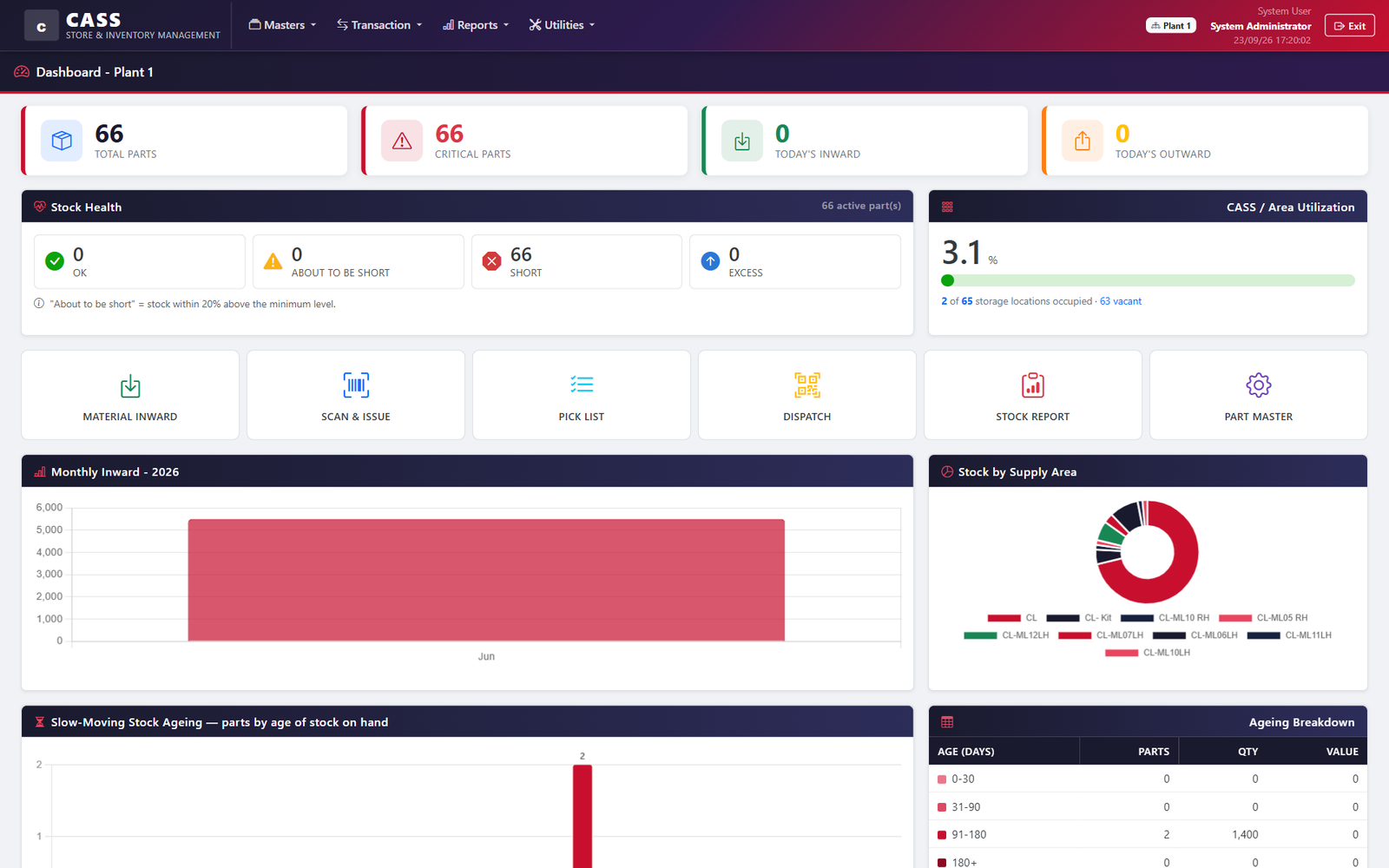
Task: Click the 65 storage locations link
Action: click(967, 301)
